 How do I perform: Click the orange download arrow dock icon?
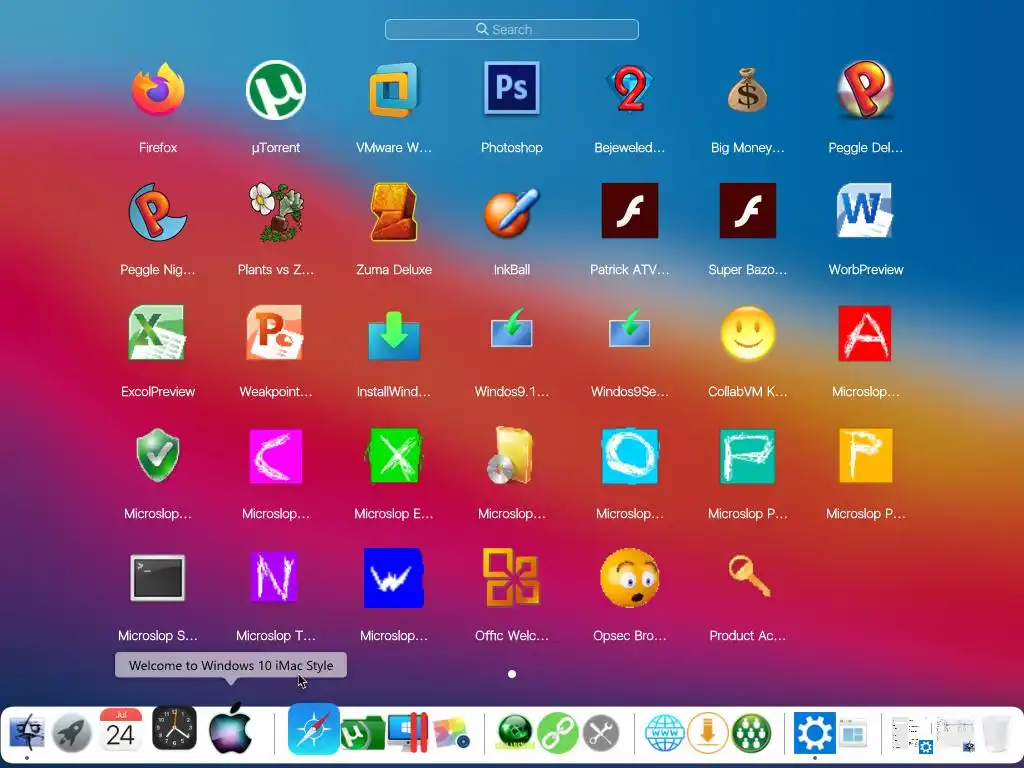click(708, 733)
